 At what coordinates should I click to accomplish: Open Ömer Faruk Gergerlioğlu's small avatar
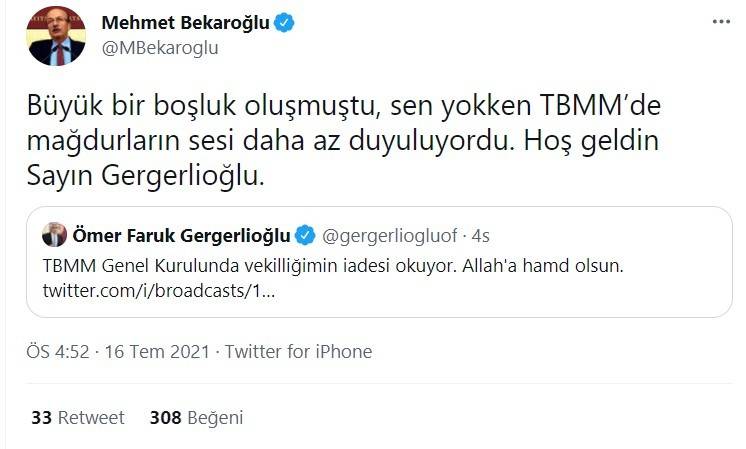click(x=54, y=236)
